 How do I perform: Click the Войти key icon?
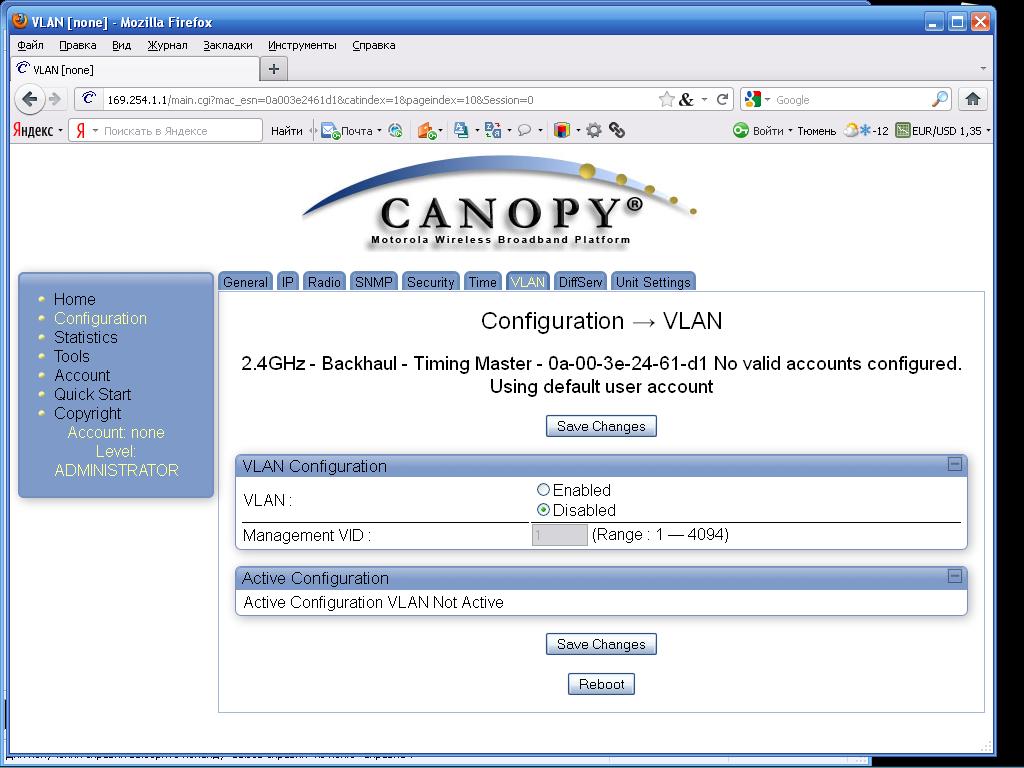(x=741, y=131)
